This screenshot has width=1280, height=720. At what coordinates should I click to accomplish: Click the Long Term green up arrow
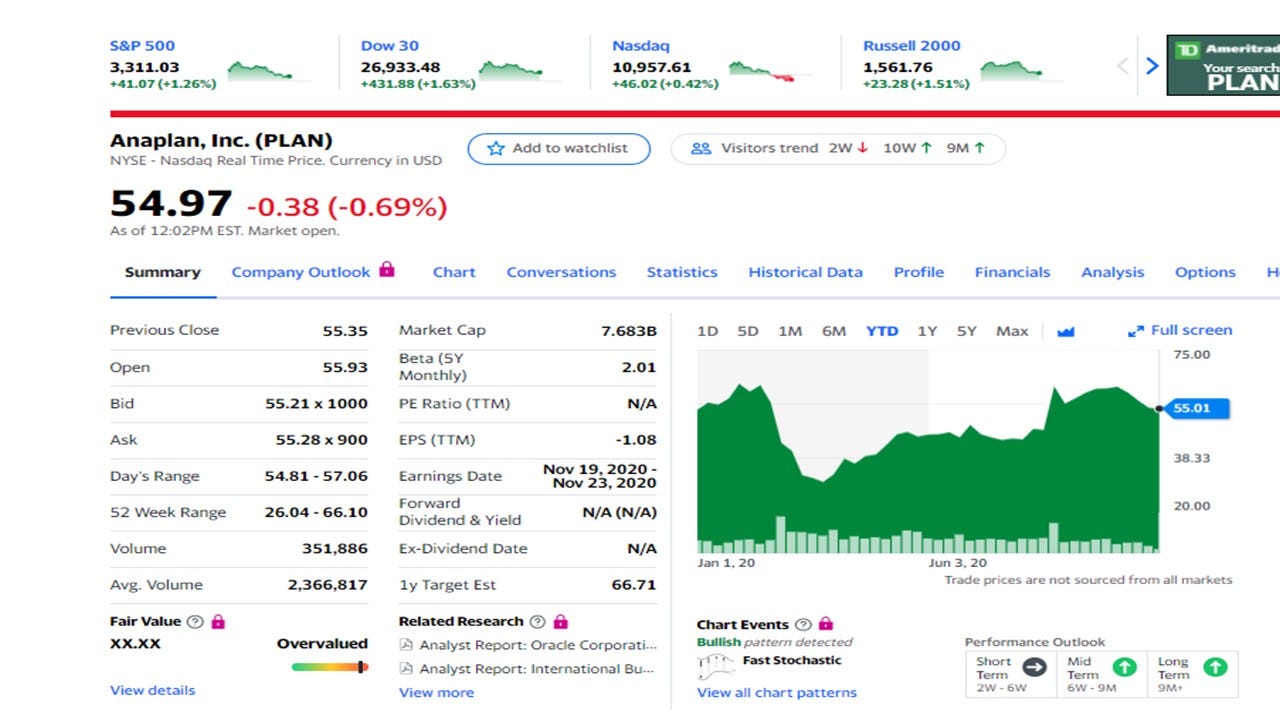(x=1215, y=667)
